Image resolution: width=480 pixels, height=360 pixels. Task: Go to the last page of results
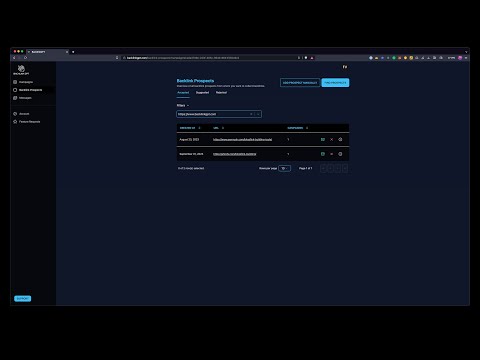click(345, 168)
